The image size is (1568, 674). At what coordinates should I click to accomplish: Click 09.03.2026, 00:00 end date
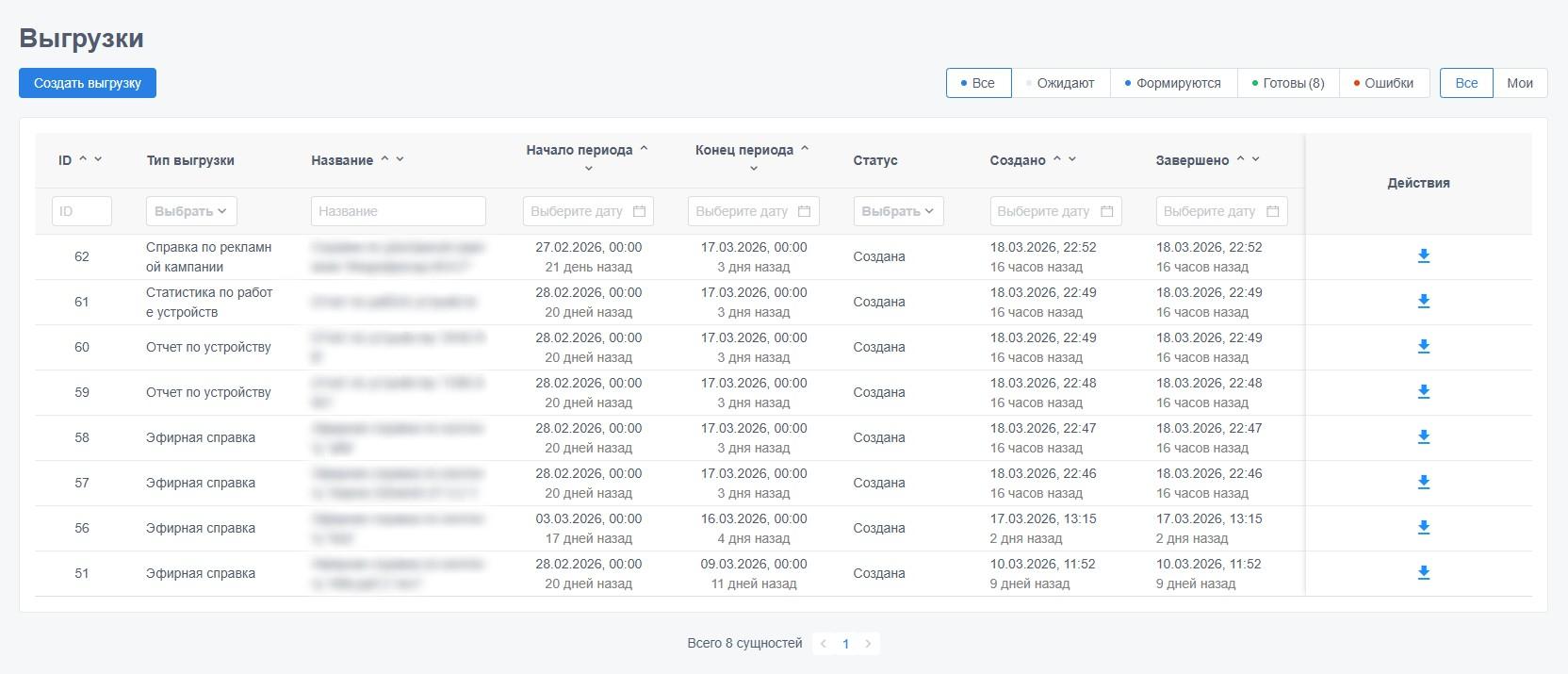(754, 564)
